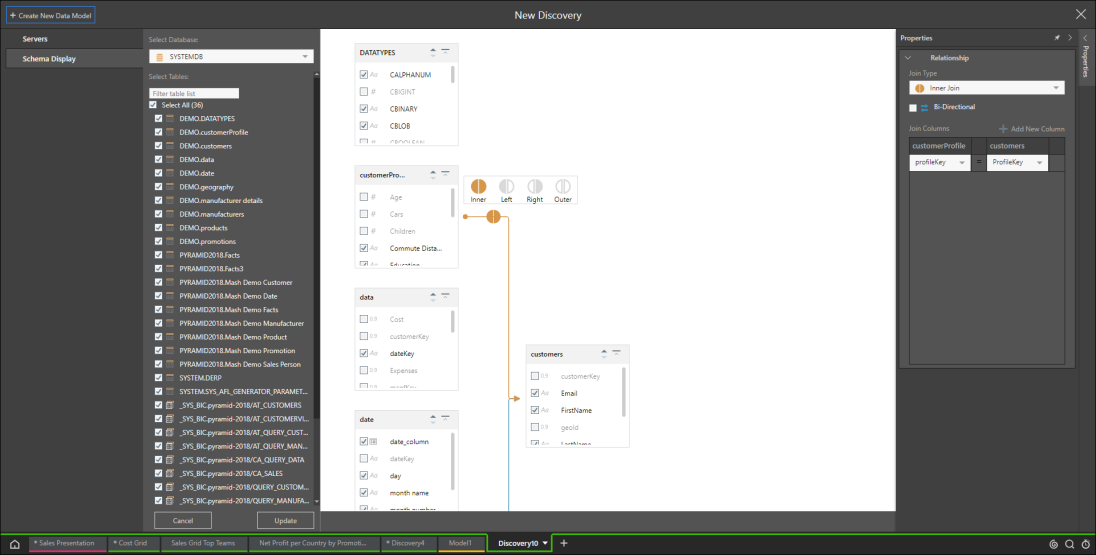Viewport: 1096px width, 555px height.
Task: Collapse the data table card
Action: point(445,296)
